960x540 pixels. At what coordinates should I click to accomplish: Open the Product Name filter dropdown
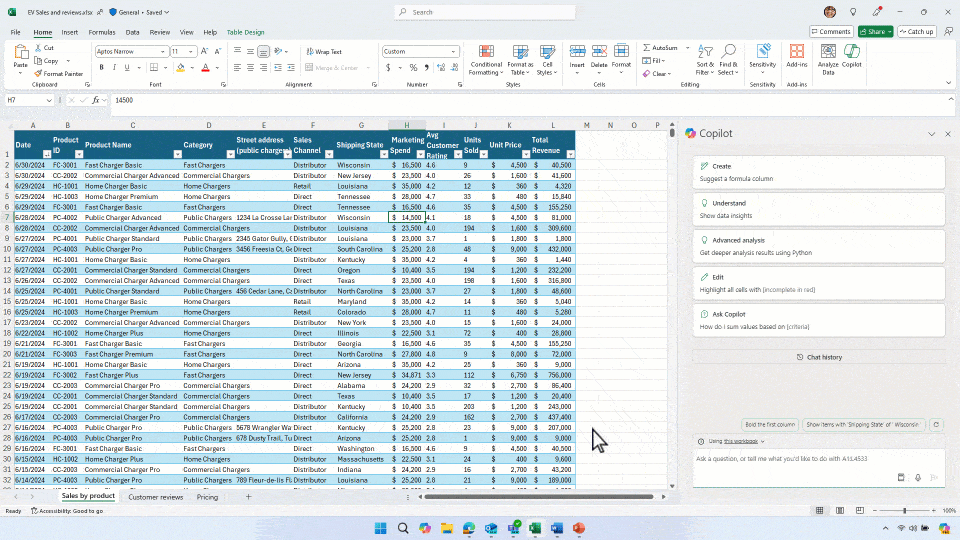pos(178,154)
